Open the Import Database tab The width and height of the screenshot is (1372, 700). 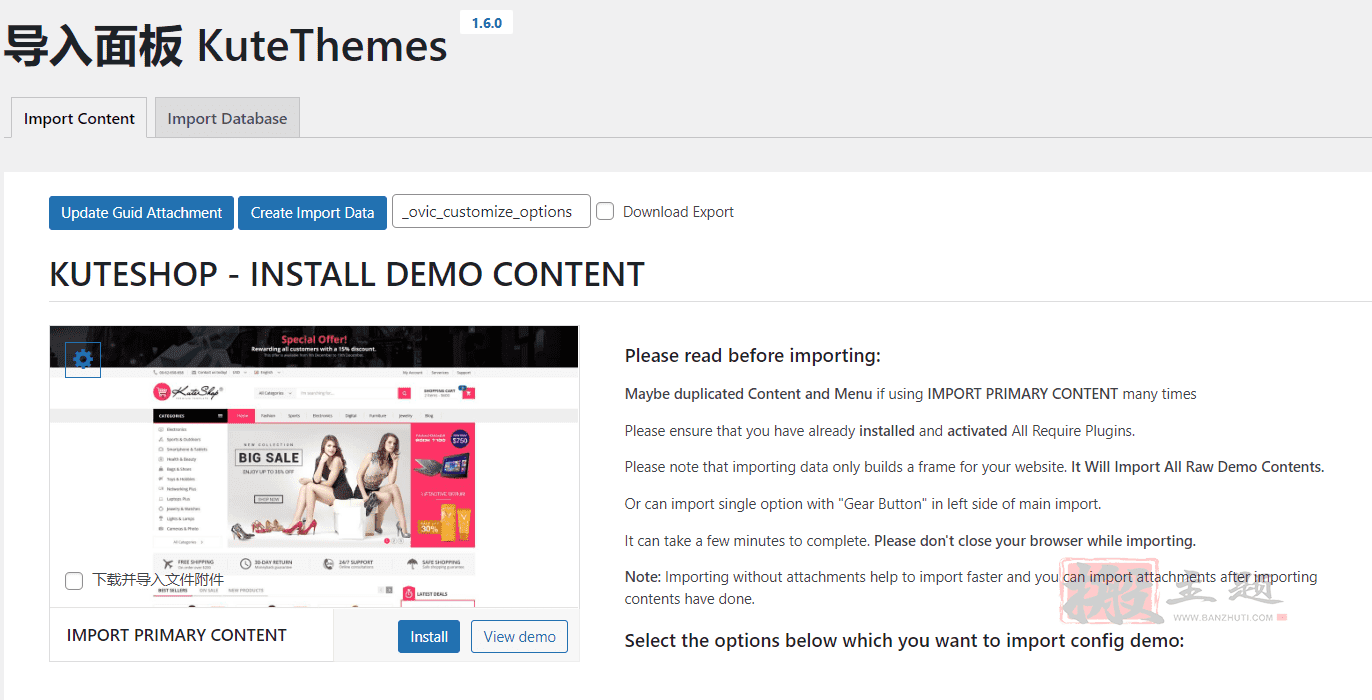click(x=227, y=118)
